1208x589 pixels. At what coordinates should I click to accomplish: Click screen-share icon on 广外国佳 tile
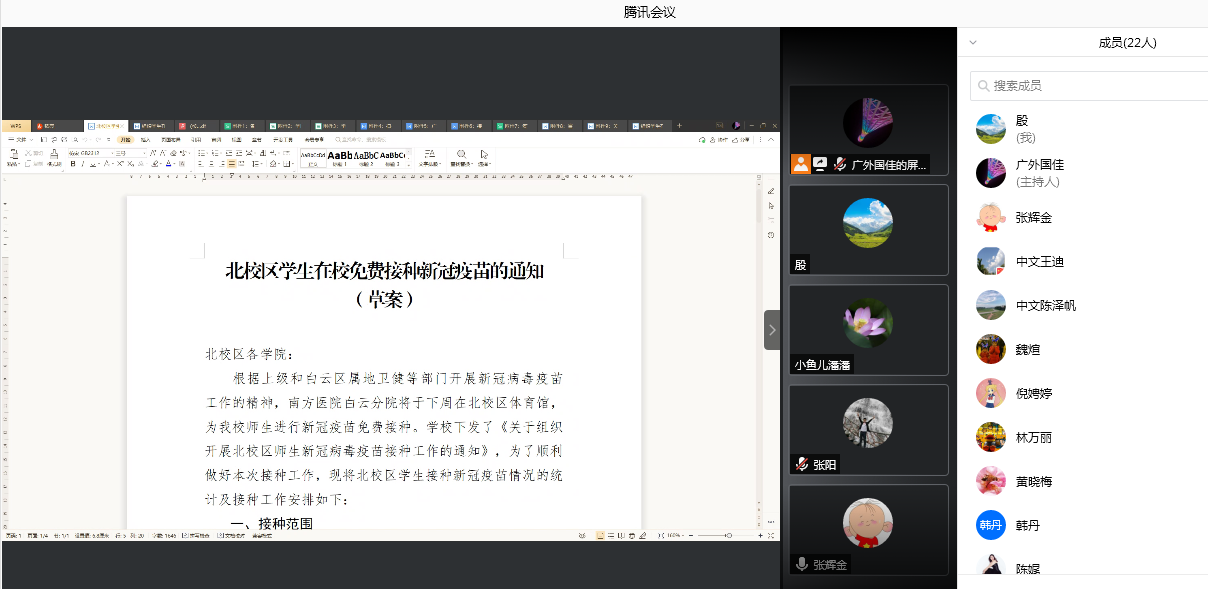[820, 164]
